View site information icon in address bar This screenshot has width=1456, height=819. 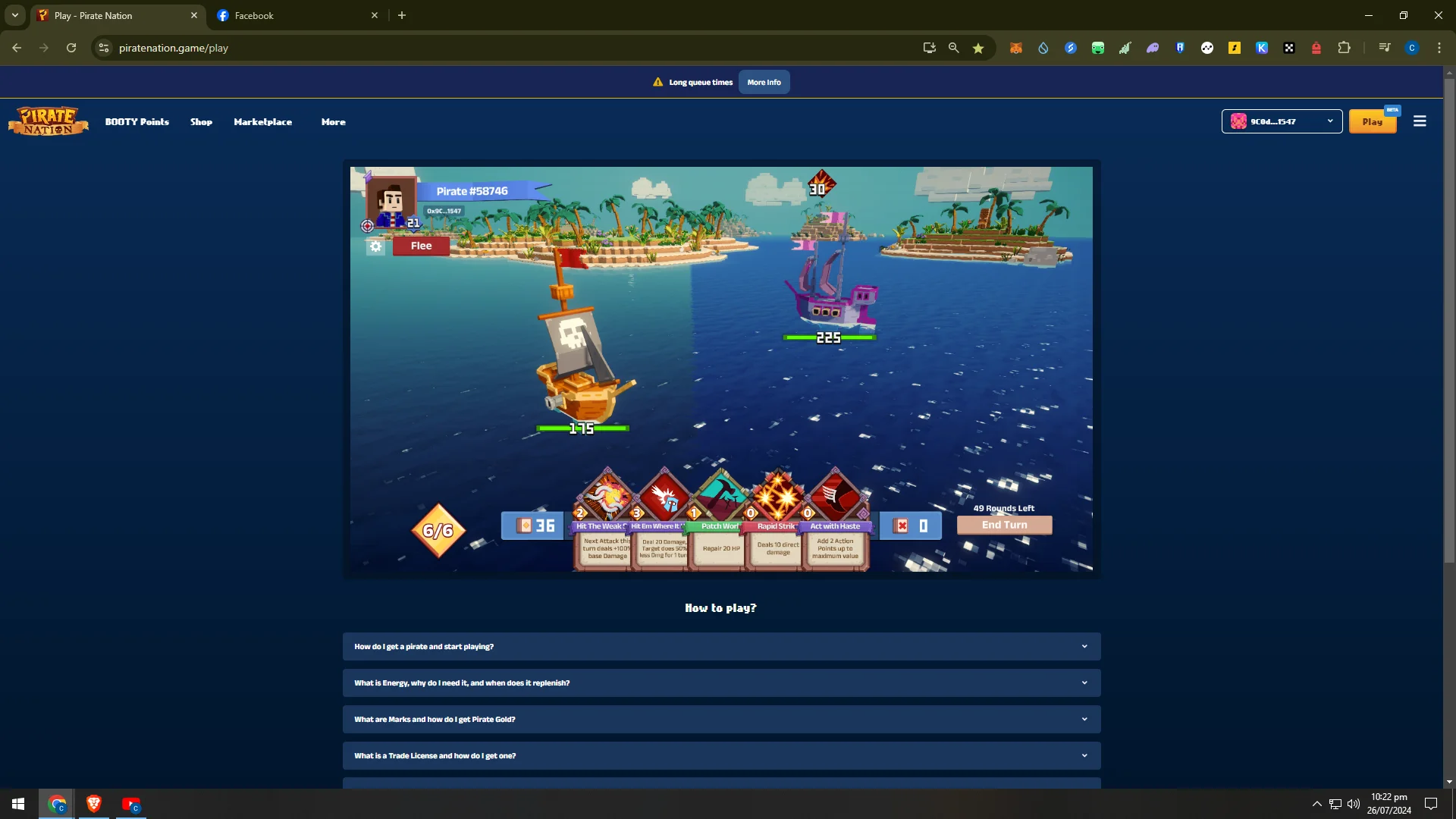(x=104, y=48)
